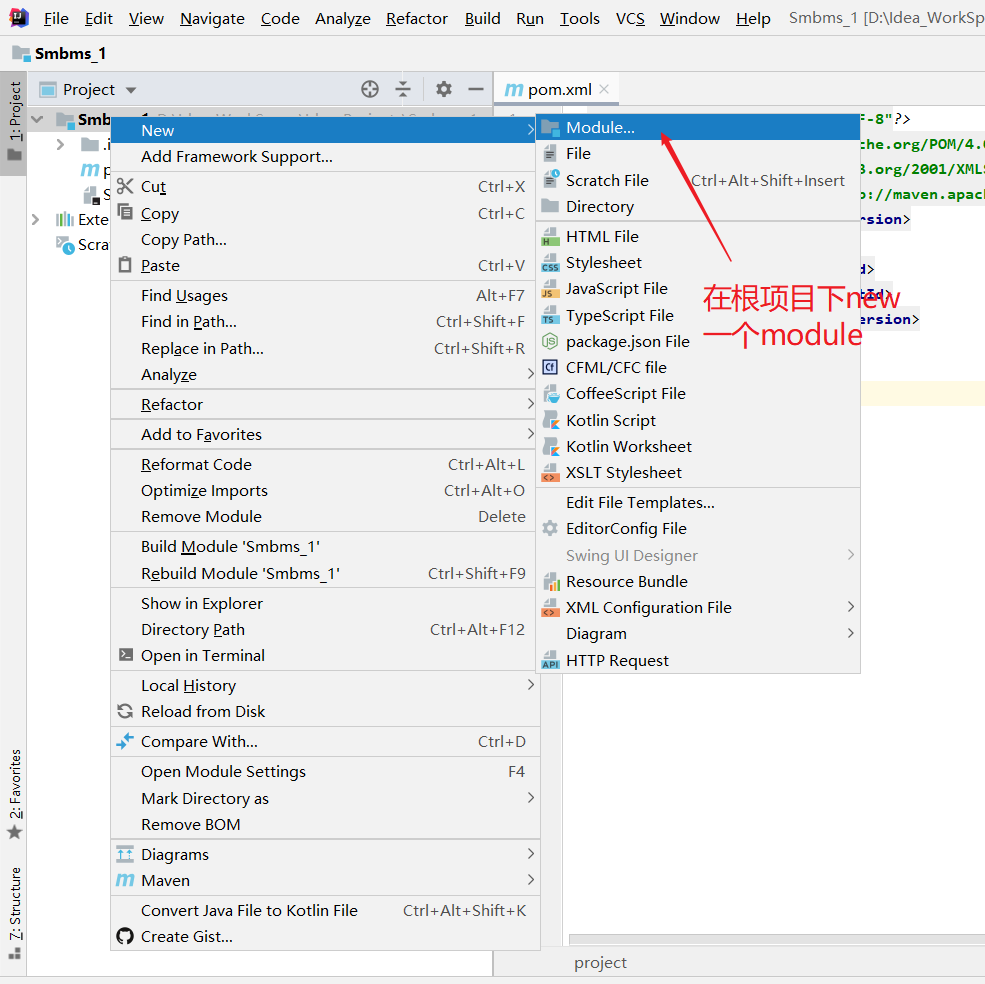Viewport: 985px width, 984px height.
Task: Select Module... from the New submenu
Action: pyautogui.click(x=698, y=128)
